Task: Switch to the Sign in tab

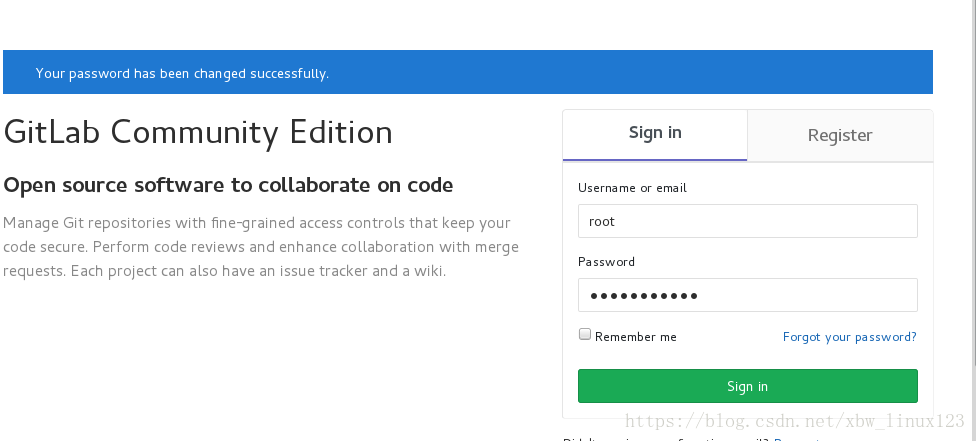Action: click(655, 135)
